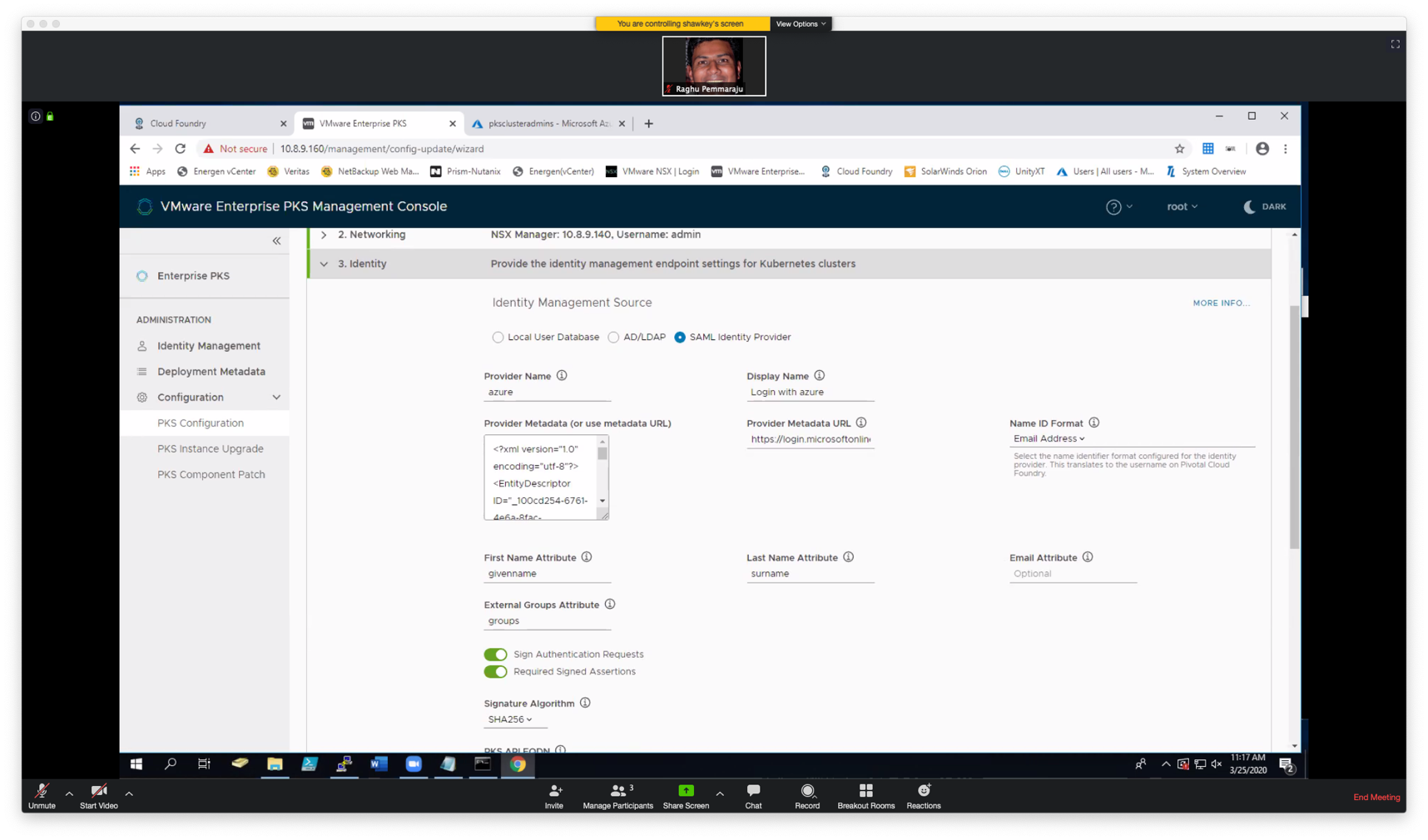Click the Provider Metadata URL field

pyautogui.click(x=810, y=440)
